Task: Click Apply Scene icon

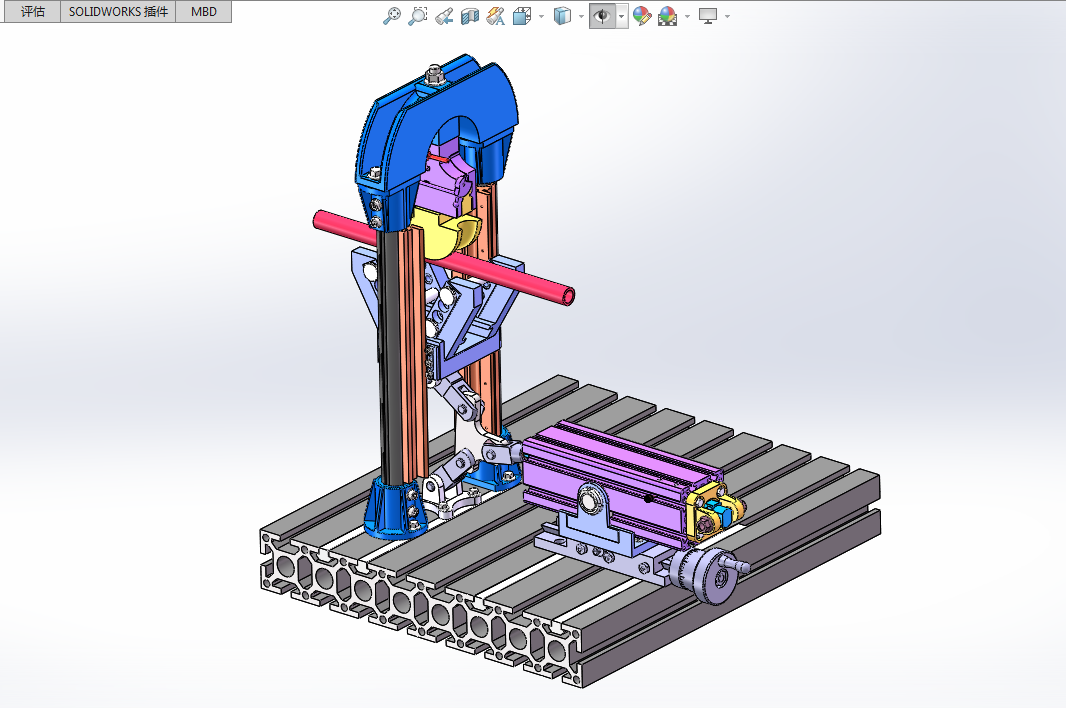Action: click(x=668, y=16)
